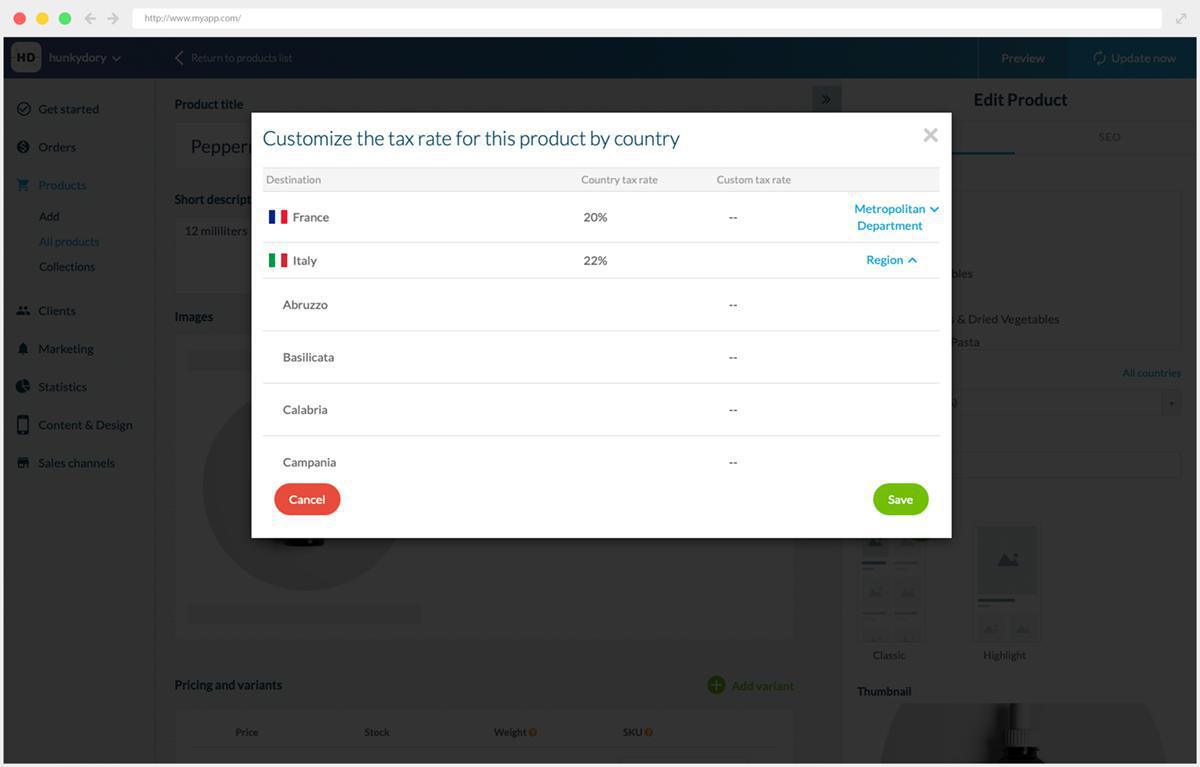Close the tax rate dialog

coord(930,135)
